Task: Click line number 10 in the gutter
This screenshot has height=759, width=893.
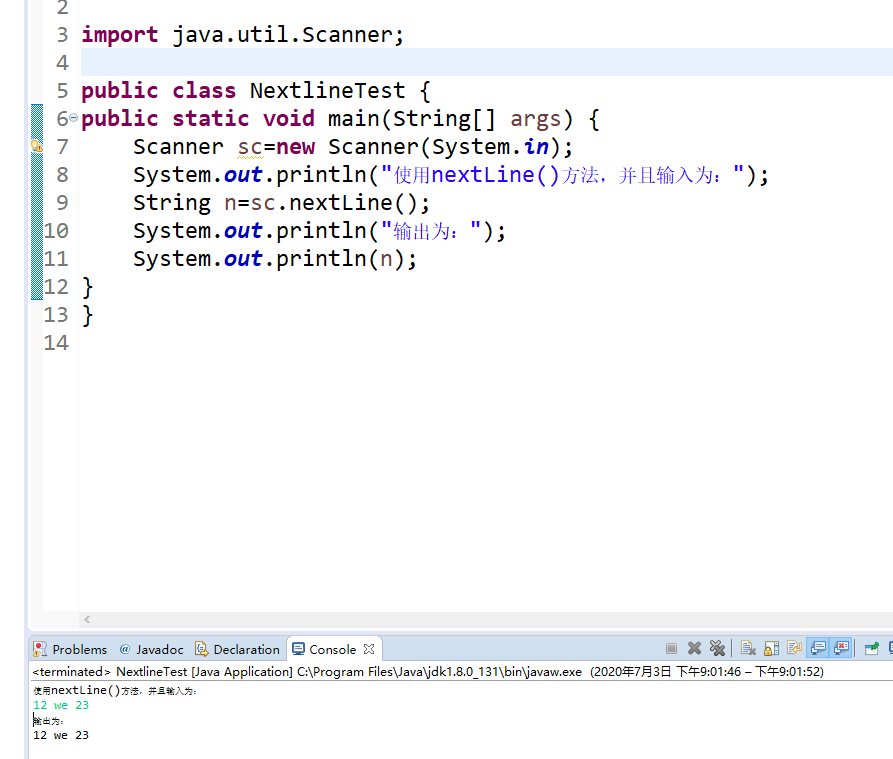Action: coord(56,231)
